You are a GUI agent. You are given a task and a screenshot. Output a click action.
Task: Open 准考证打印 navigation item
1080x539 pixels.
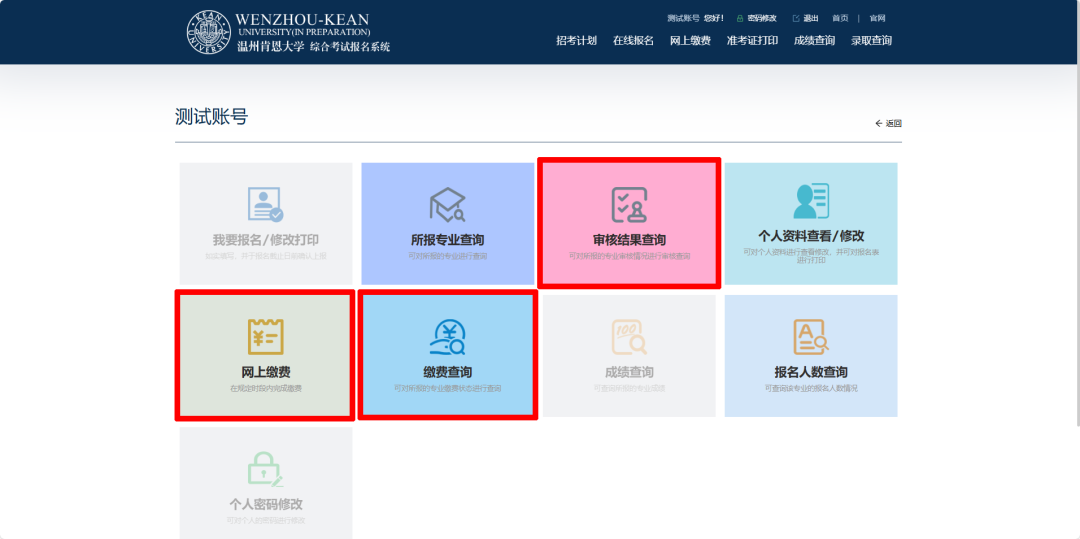(x=752, y=41)
